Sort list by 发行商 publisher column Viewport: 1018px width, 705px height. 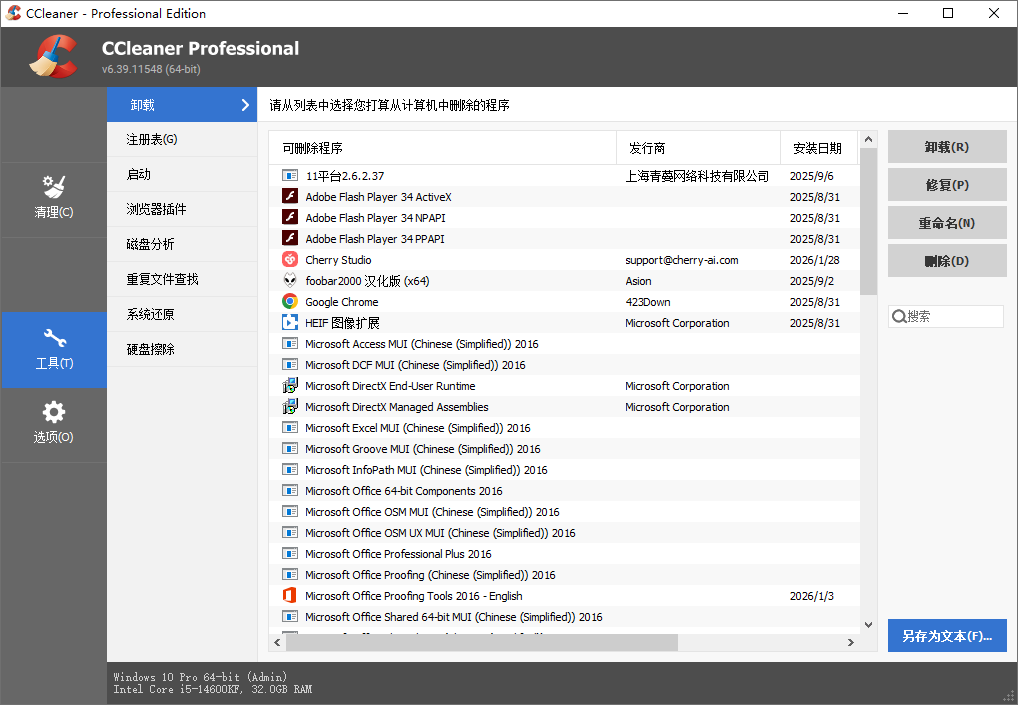tap(697, 148)
